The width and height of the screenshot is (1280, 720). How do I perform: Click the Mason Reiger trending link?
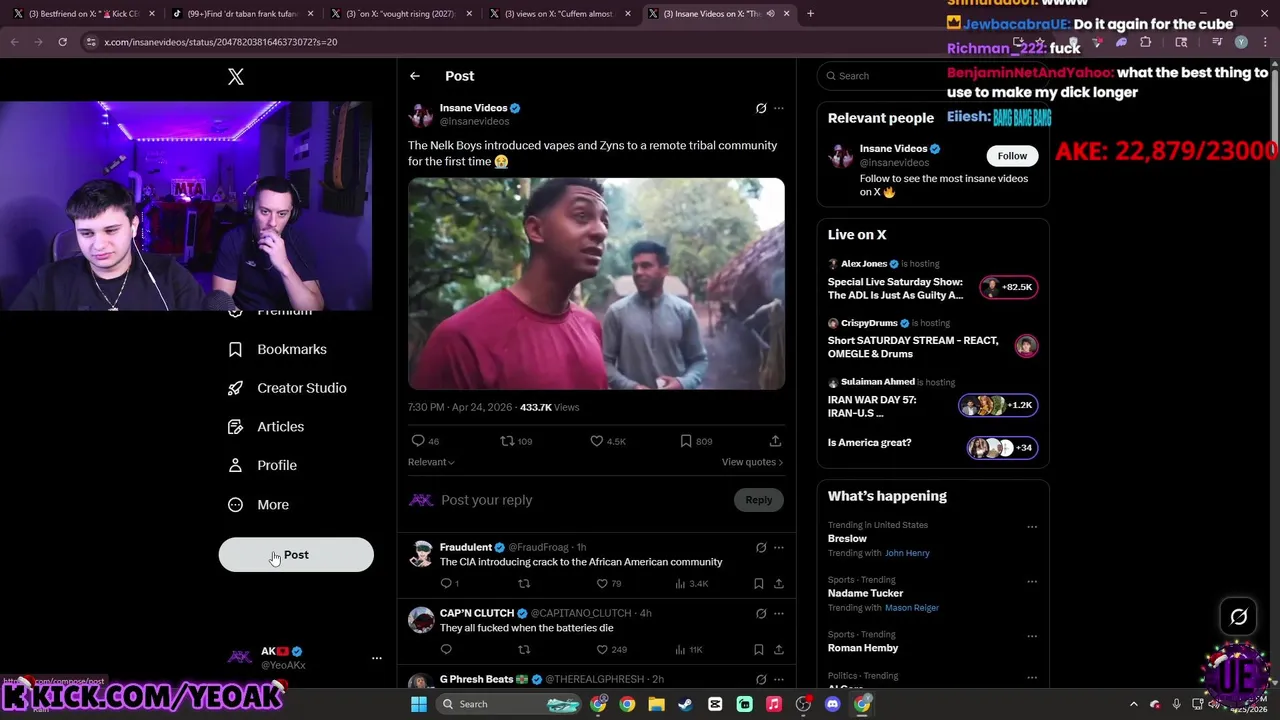click(x=912, y=608)
